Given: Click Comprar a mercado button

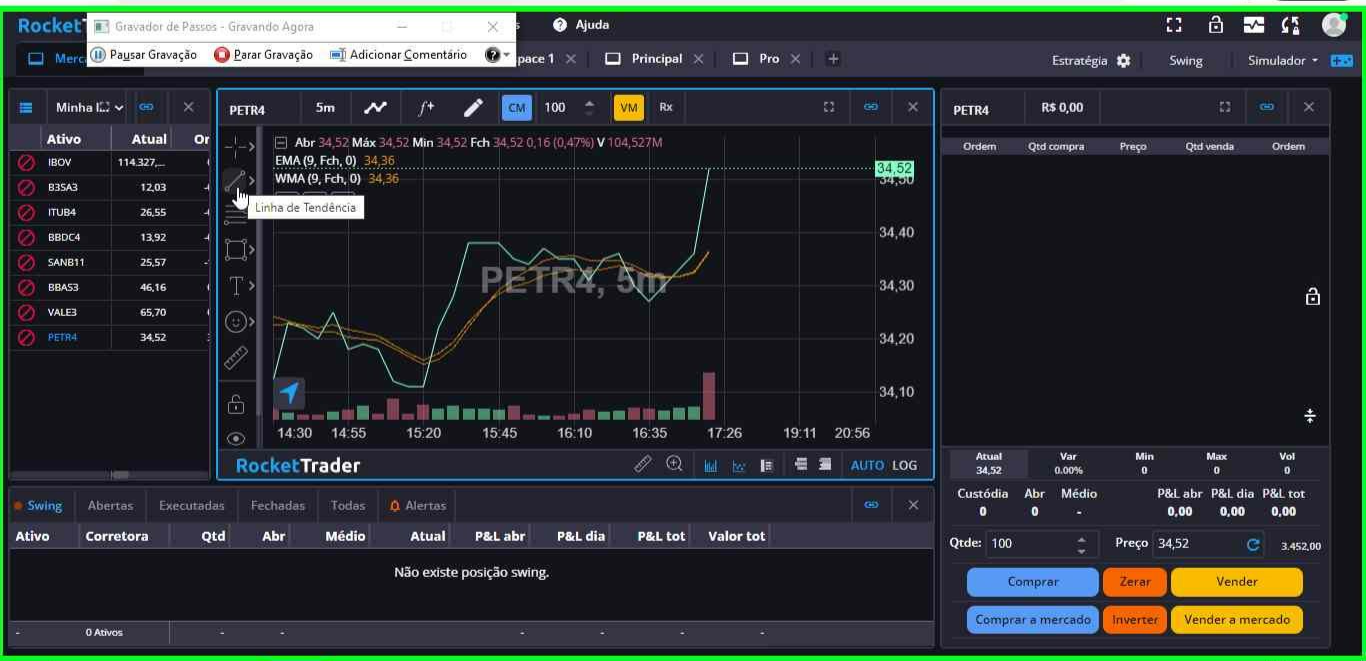Looking at the screenshot, I should 1033,619.
